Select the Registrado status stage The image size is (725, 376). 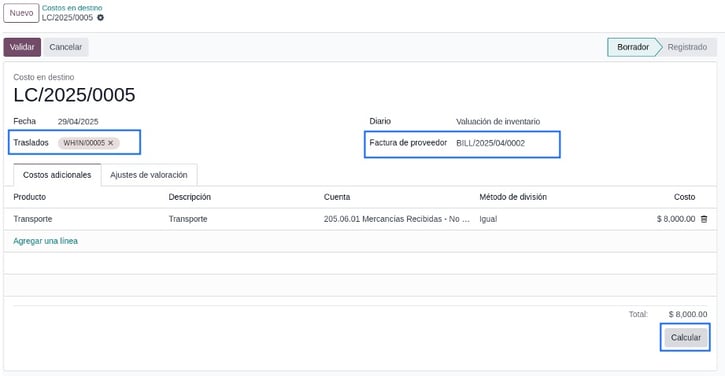click(x=687, y=47)
